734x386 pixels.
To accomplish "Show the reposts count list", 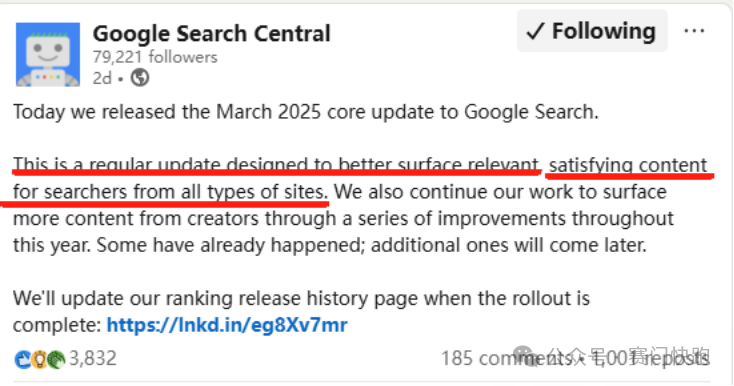I will [x=651, y=359].
